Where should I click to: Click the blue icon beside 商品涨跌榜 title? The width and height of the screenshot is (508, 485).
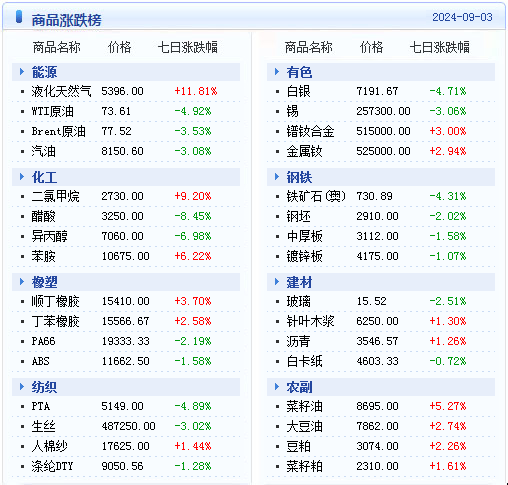tap(19, 17)
